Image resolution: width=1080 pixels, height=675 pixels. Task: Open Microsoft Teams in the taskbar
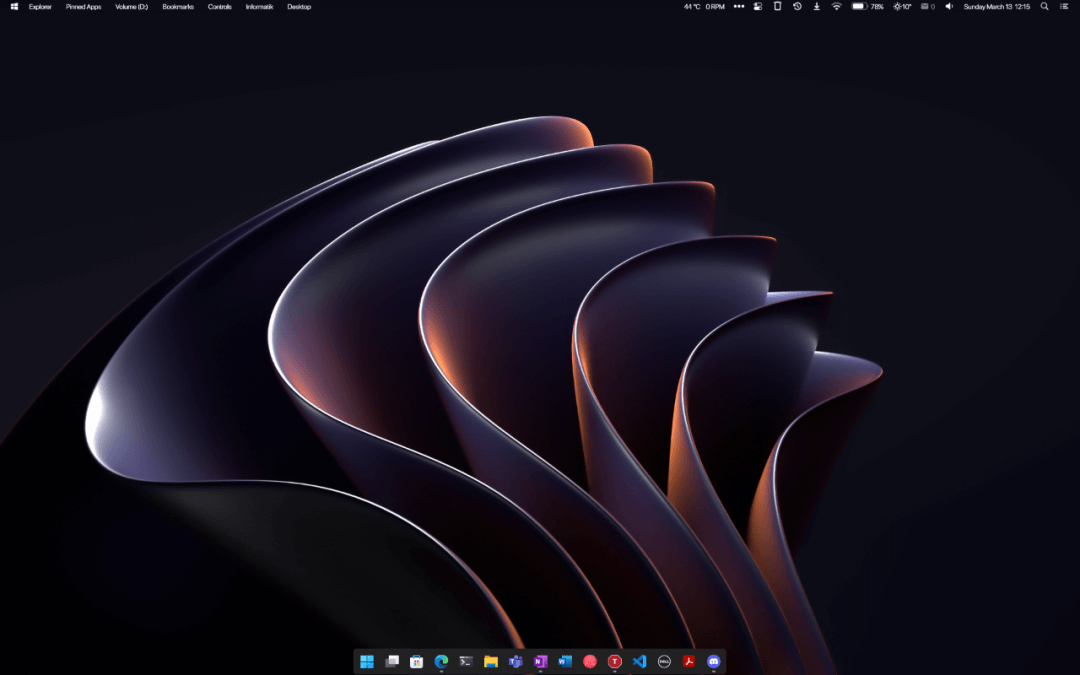point(516,661)
